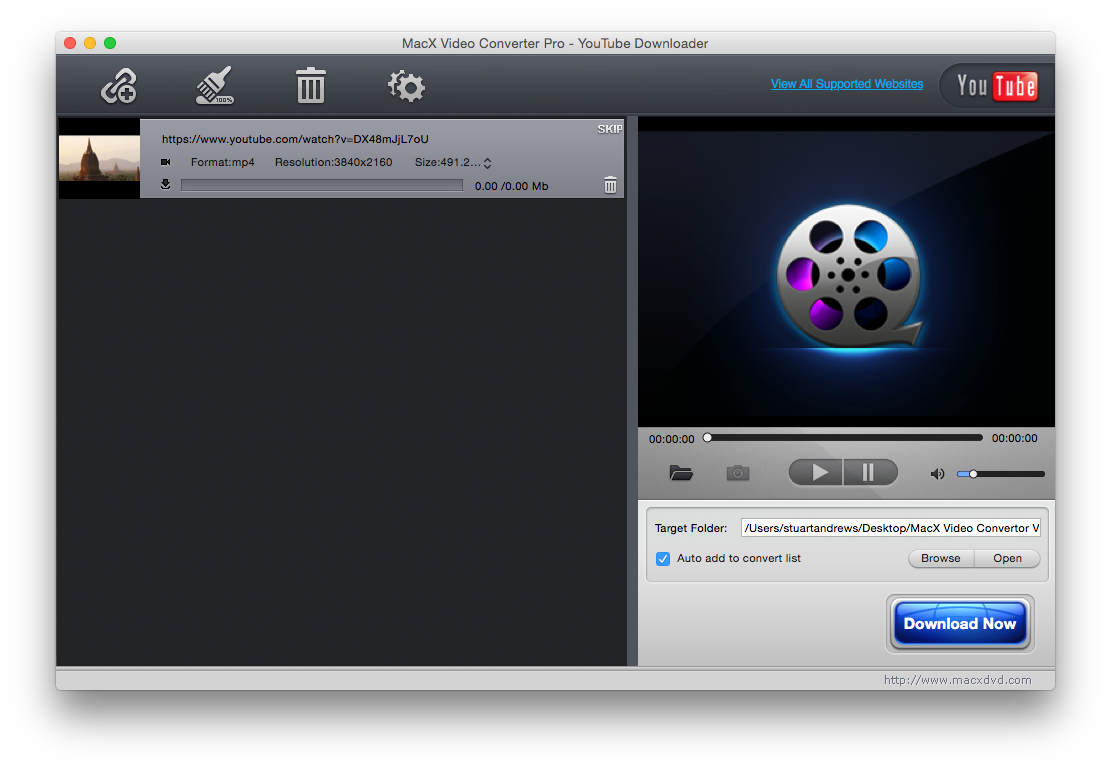
Task: Play the video preview
Action: 816,472
